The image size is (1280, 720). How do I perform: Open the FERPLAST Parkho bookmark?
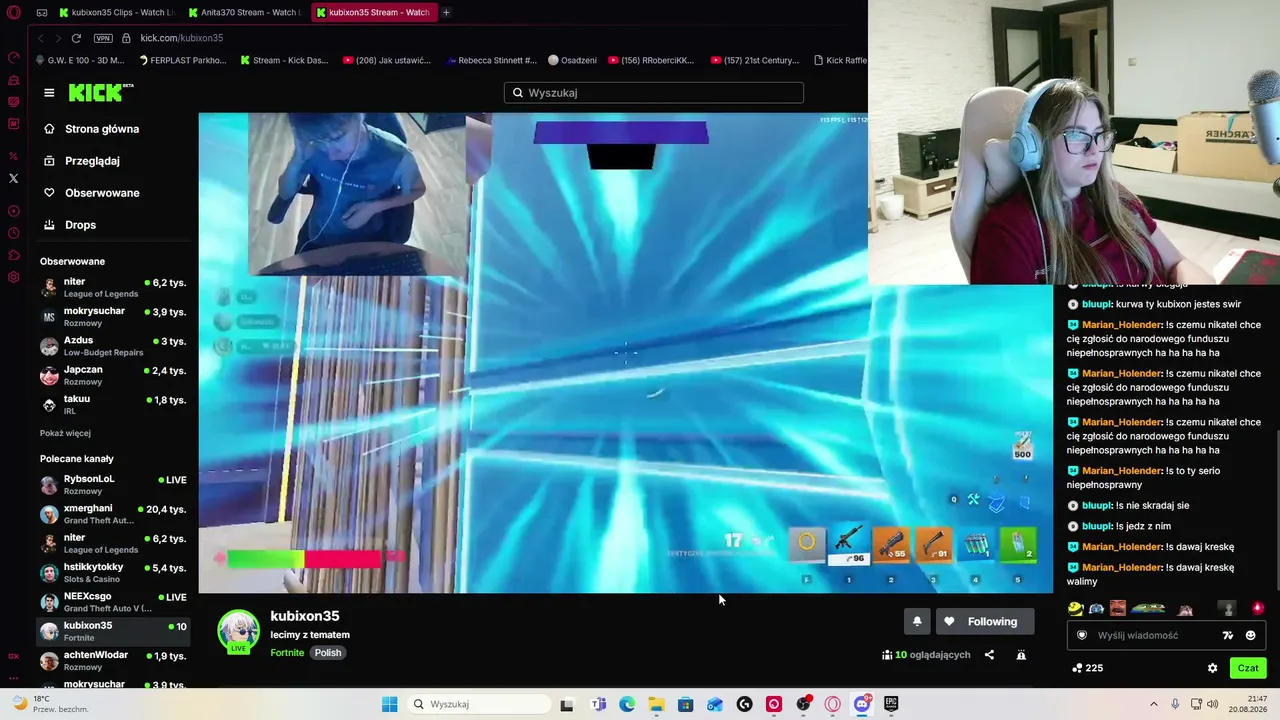[183, 60]
